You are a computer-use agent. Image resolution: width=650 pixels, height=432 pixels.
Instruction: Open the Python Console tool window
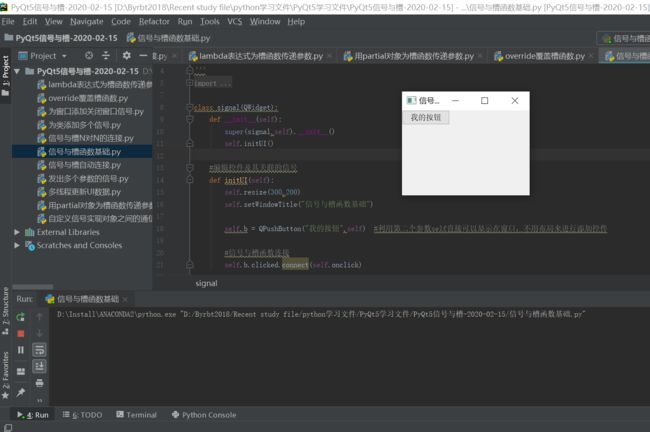203,415
